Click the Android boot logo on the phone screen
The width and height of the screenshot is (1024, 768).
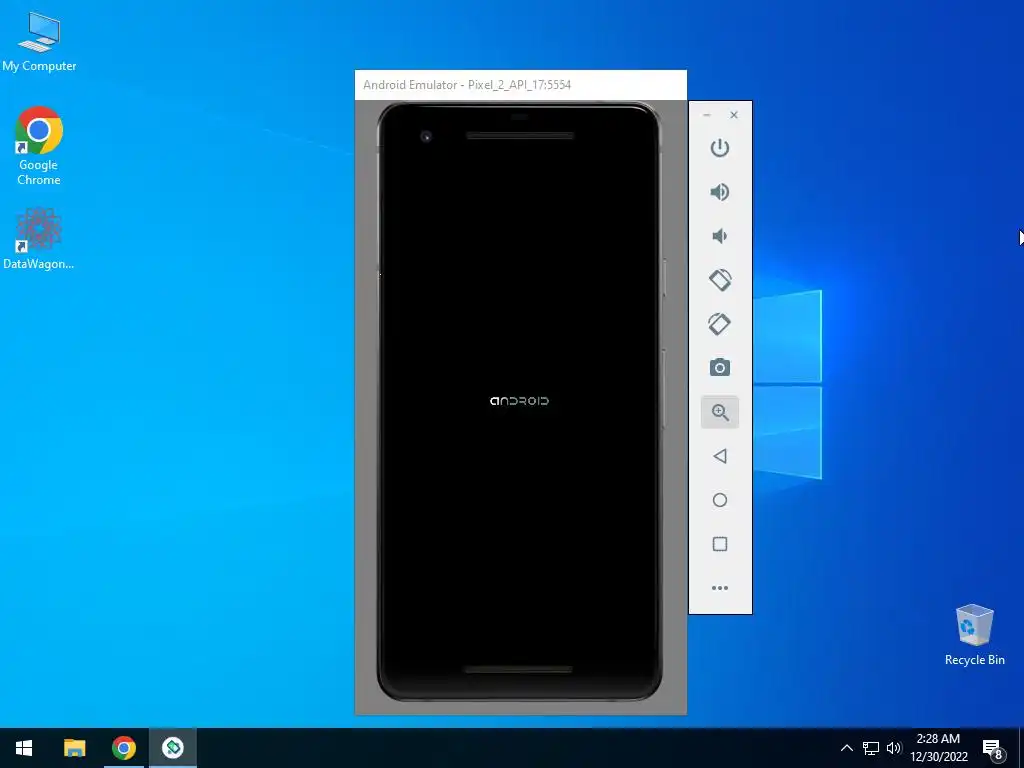(x=519, y=401)
